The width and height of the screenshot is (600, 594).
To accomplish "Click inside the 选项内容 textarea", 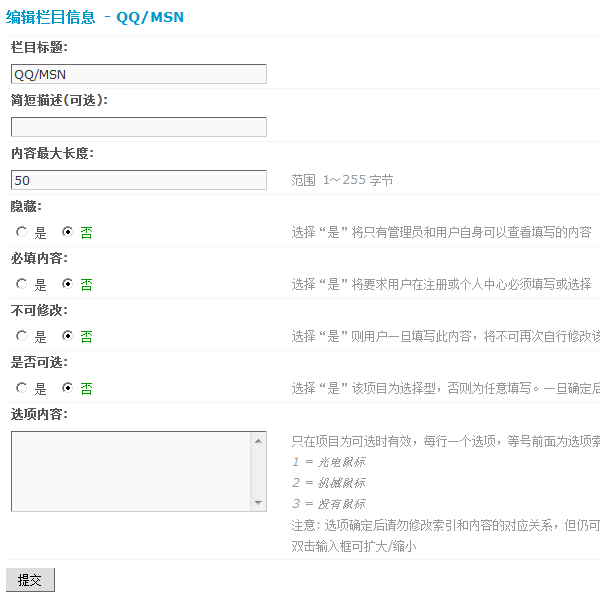I will click(x=131, y=471).
